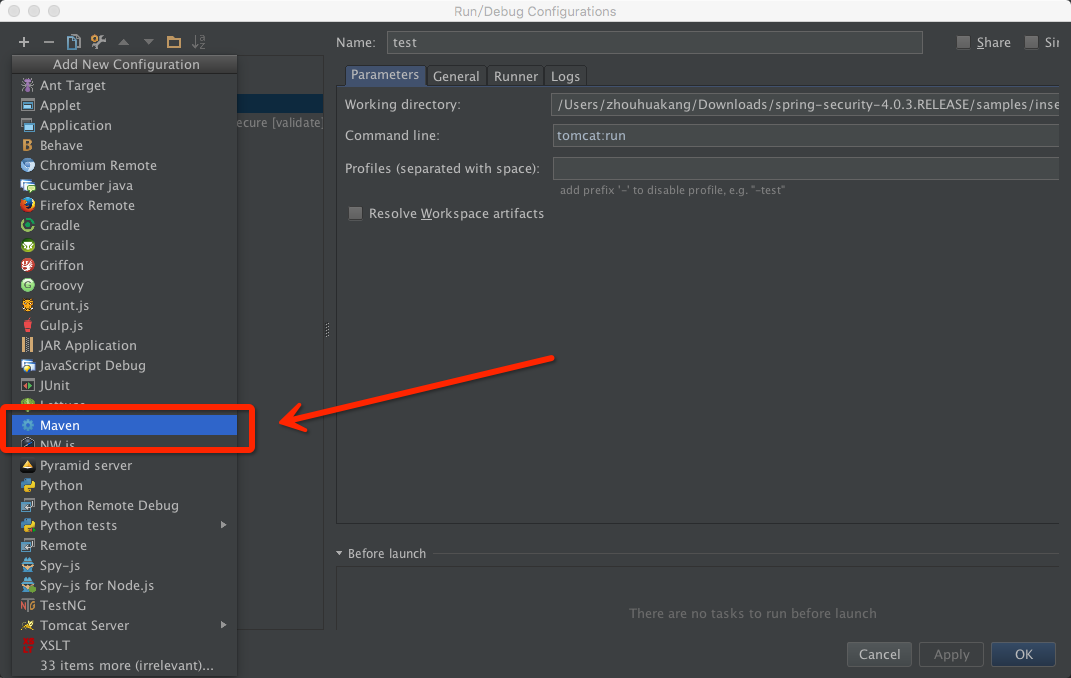Choose Spy-js configuration

[124, 565]
